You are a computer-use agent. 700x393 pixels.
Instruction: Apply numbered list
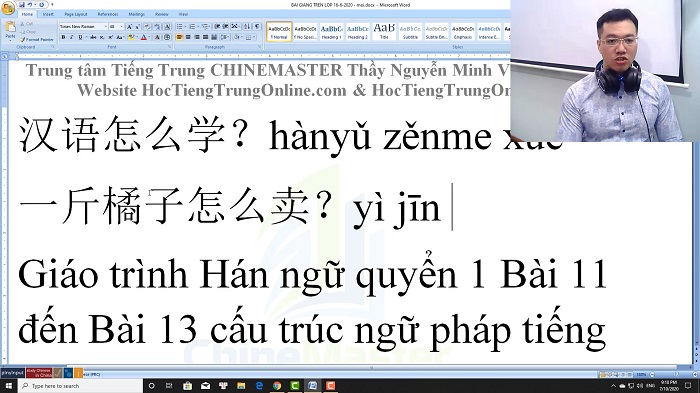(x=192, y=27)
